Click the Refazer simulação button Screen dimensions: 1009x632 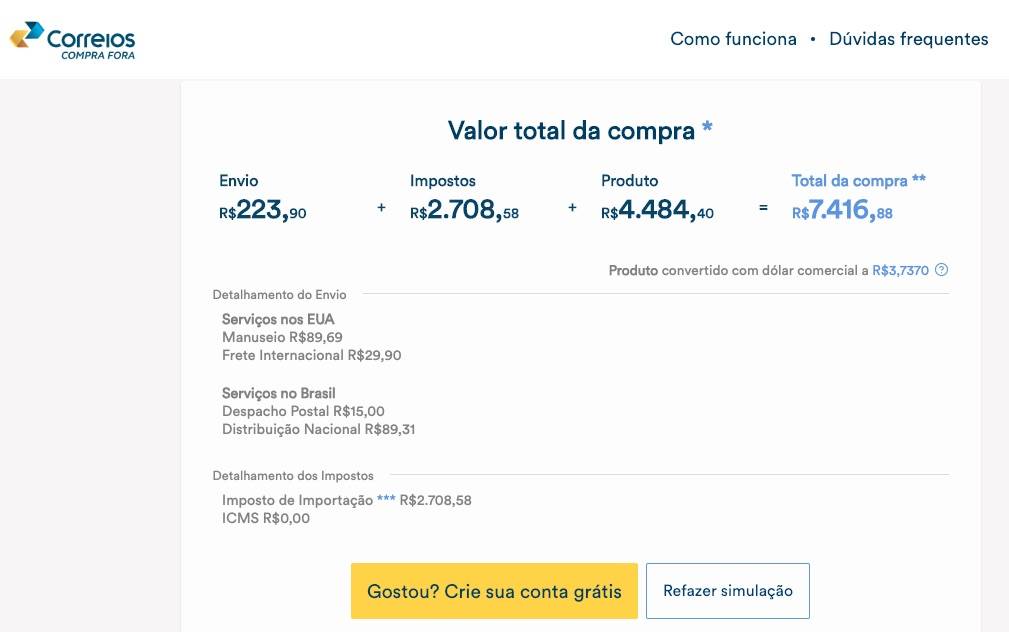click(x=727, y=591)
